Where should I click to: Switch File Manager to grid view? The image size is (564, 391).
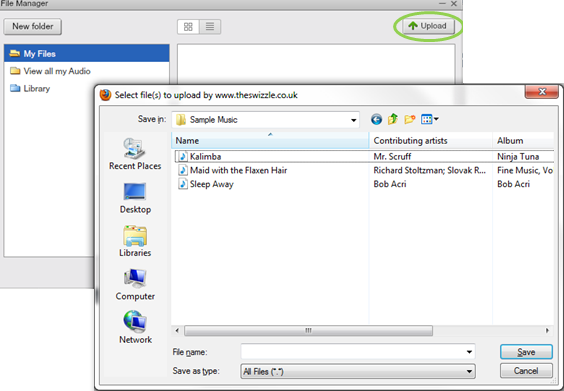[188, 27]
